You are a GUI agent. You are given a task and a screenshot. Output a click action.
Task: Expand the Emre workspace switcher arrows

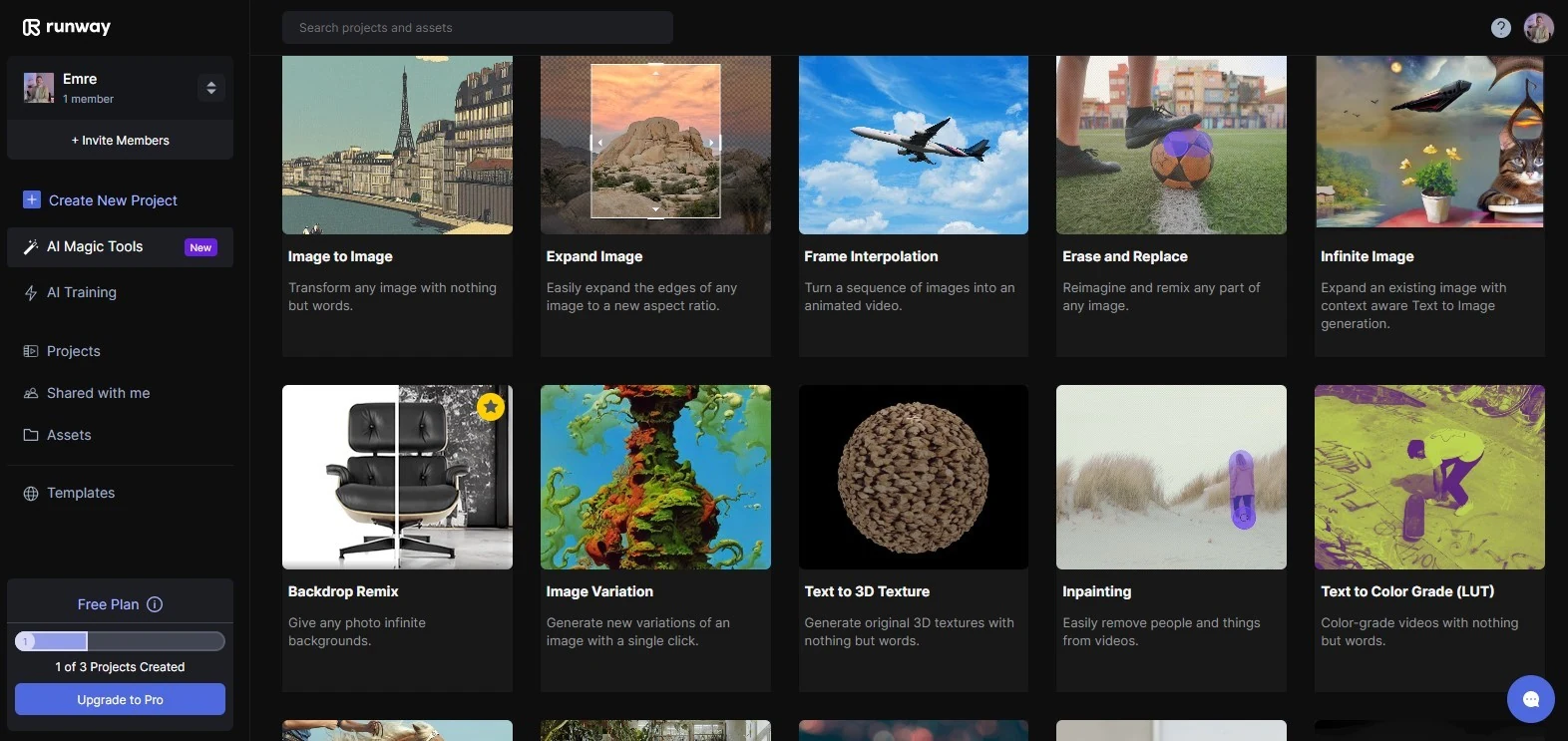(x=210, y=88)
